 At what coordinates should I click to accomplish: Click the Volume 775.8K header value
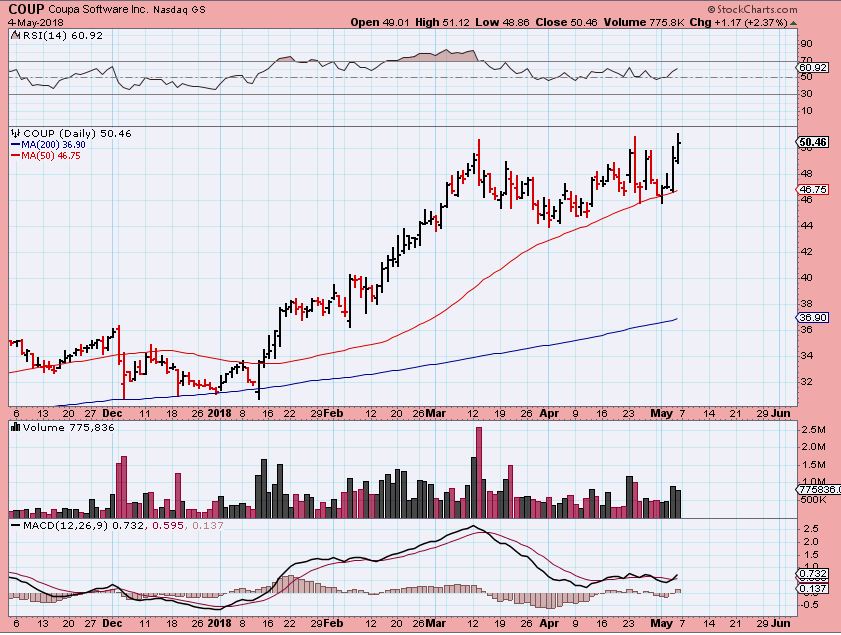point(644,23)
